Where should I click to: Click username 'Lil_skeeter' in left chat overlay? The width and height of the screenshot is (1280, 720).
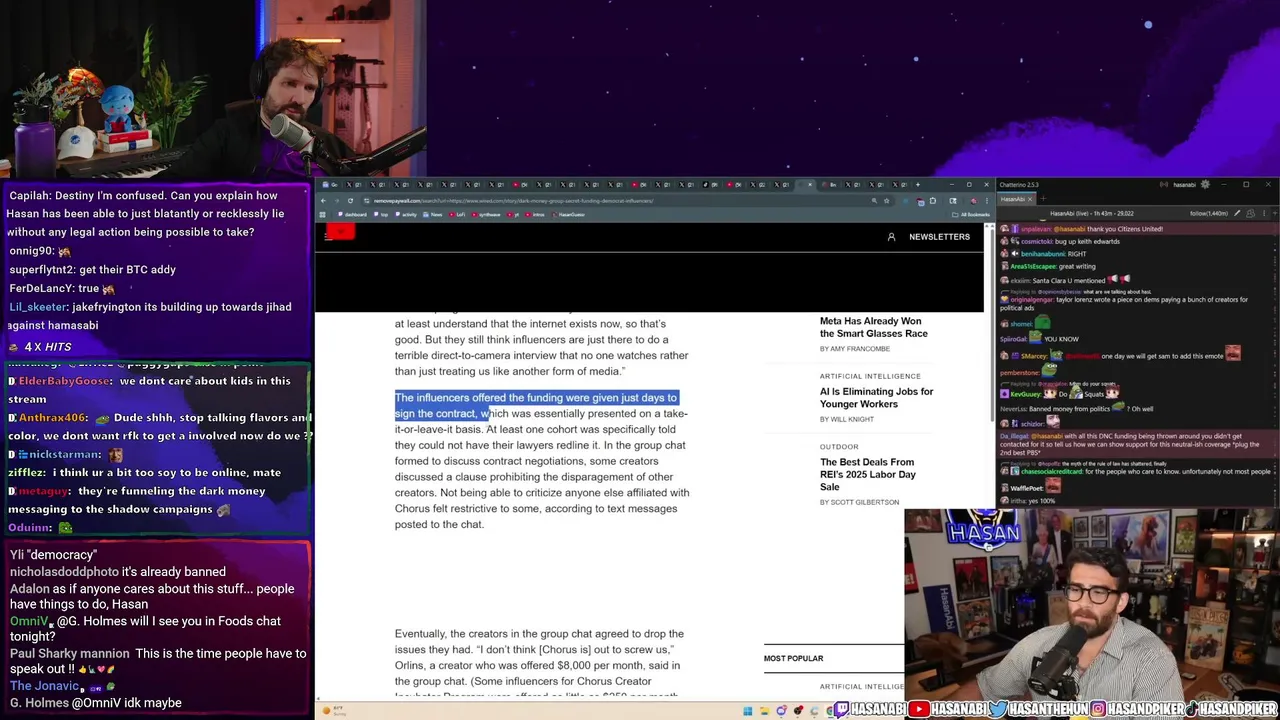[x=38, y=307]
